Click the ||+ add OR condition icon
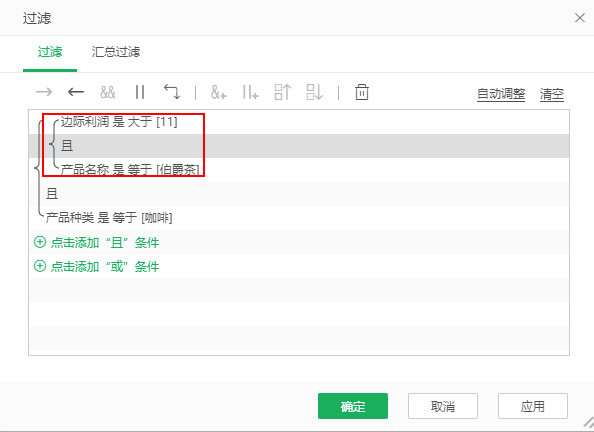Screen dimensions: 594x432 coord(250,92)
